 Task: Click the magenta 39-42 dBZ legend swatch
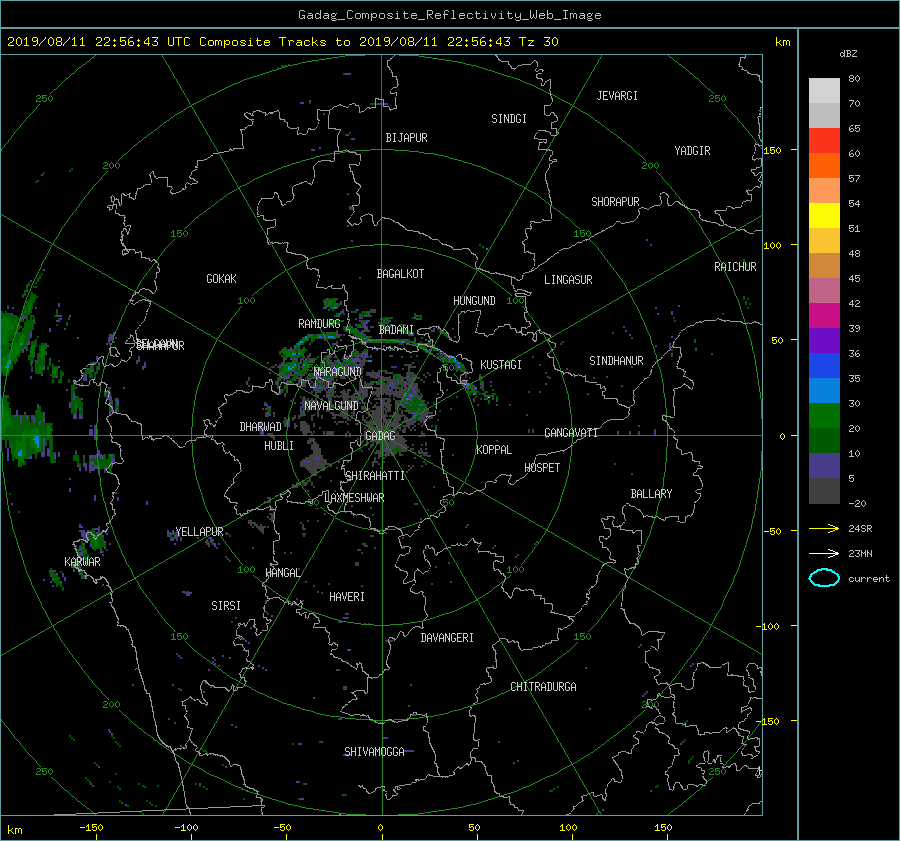(x=824, y=316)
